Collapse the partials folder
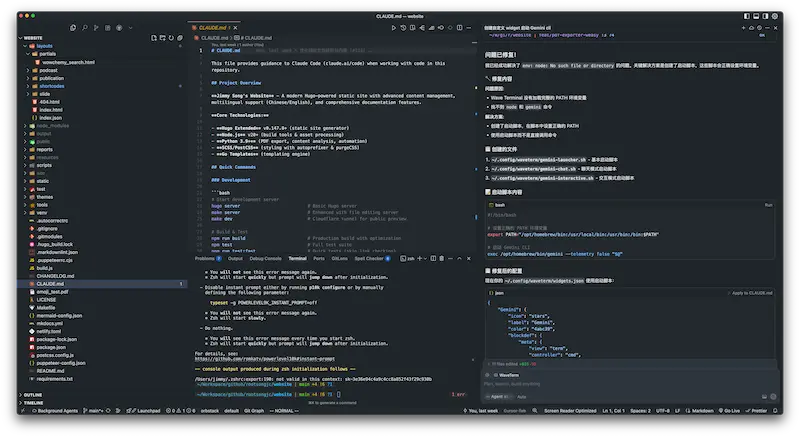The width and height of the screenshot is (800, 437). coord(29,54)
